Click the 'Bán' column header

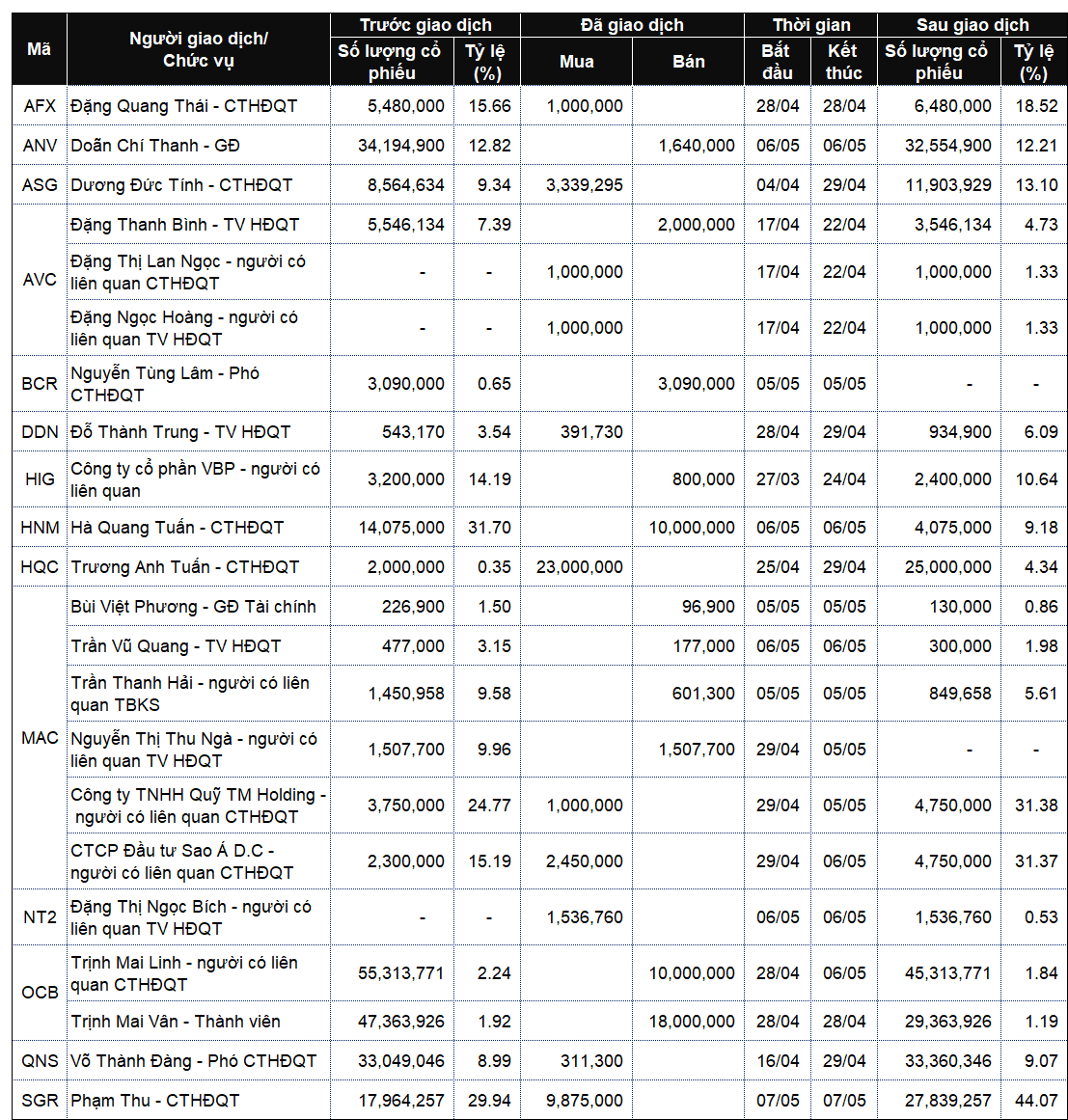(x=689, y=62)
